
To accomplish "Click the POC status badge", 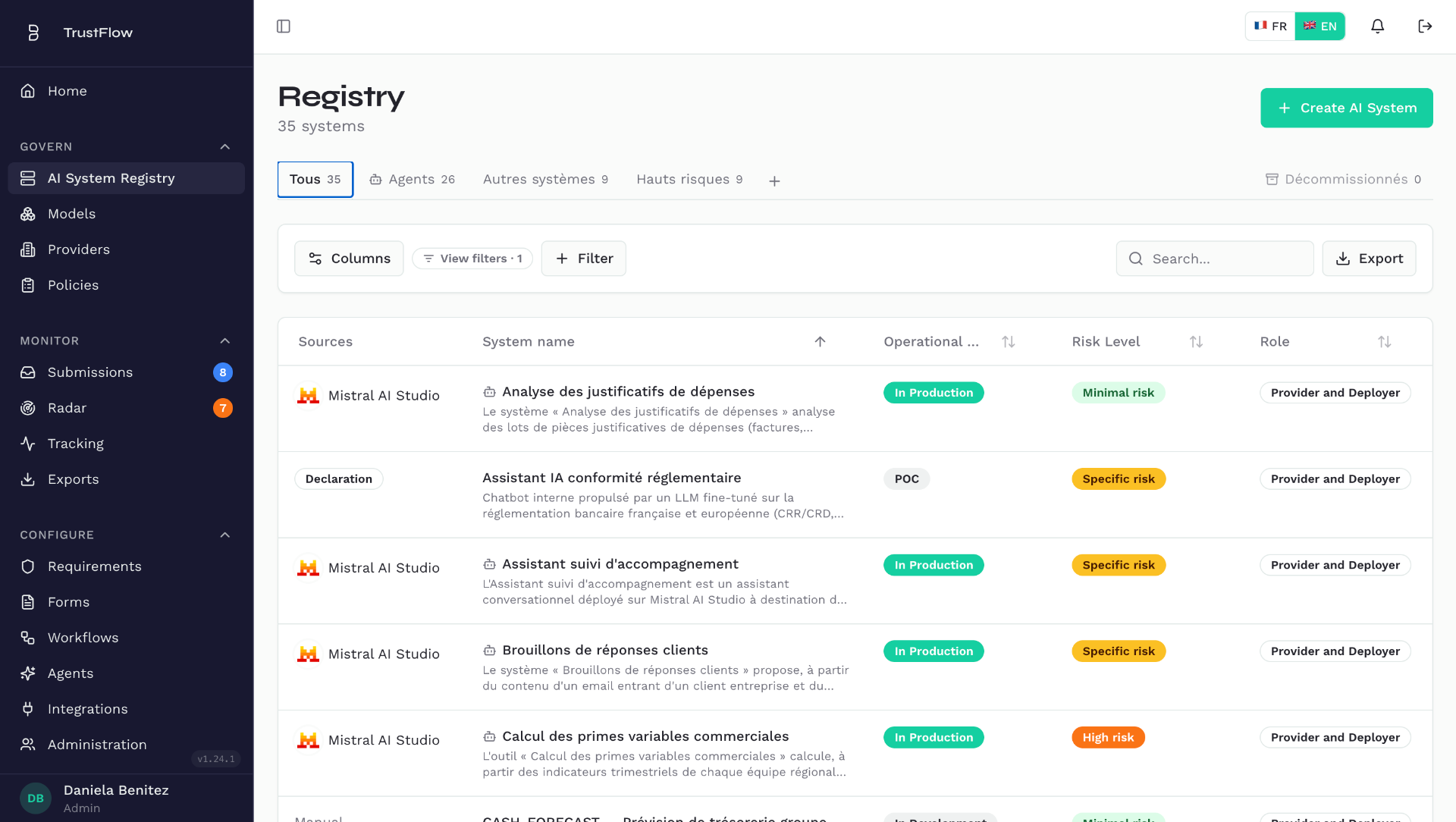I will (906, 479).
